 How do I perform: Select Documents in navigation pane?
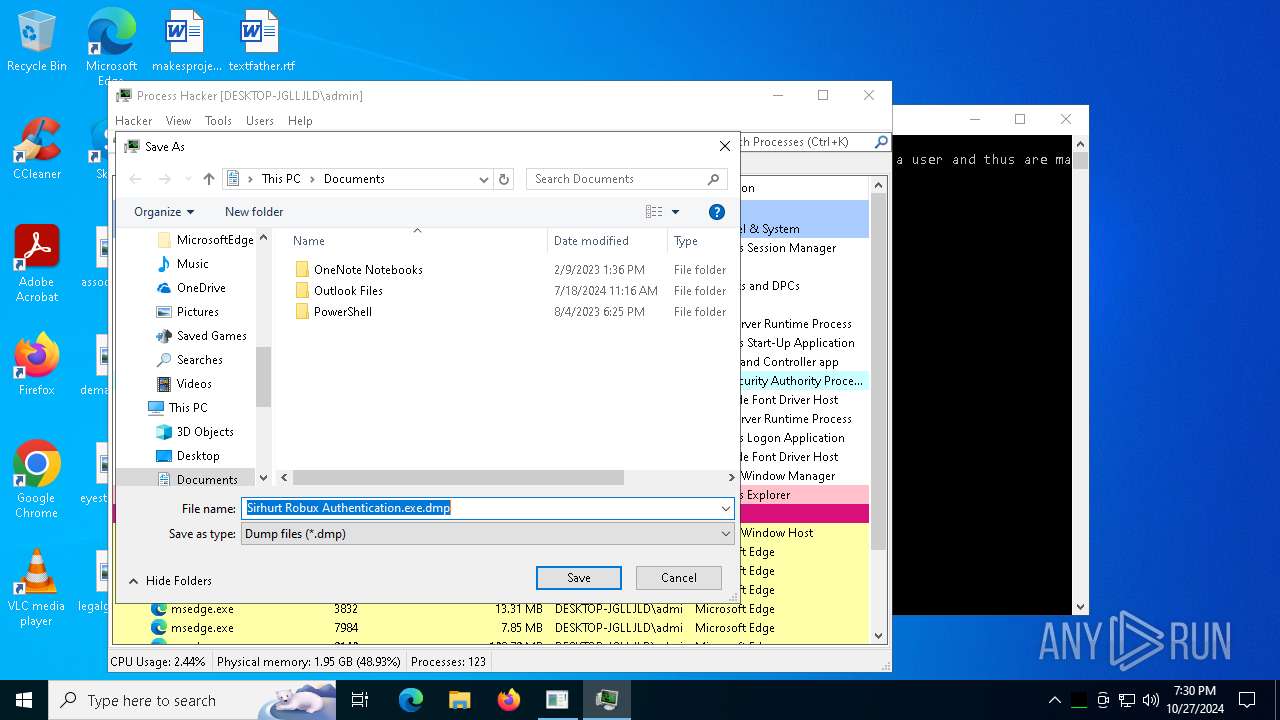coord(207,480)
